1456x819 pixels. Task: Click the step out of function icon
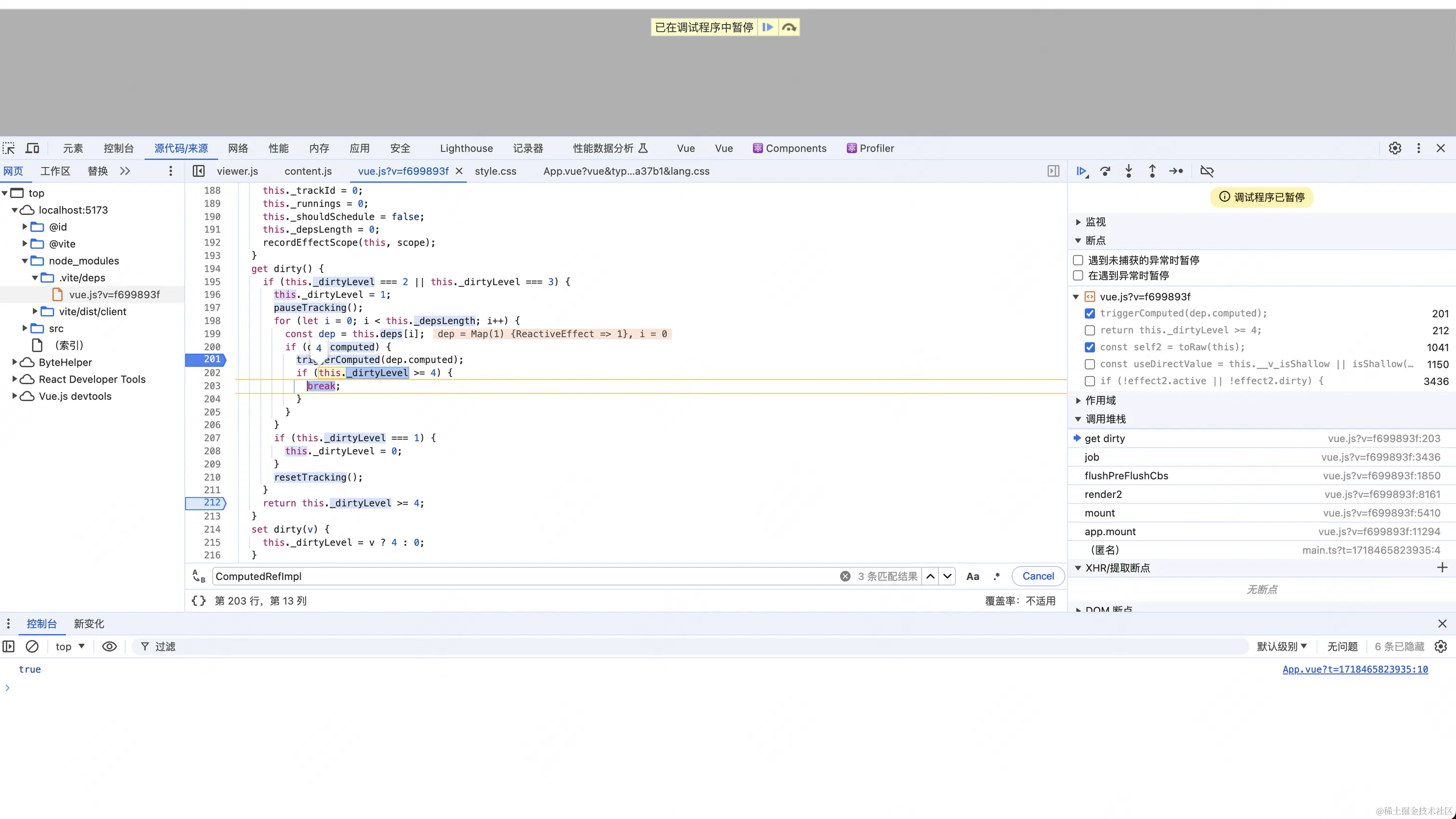pyautogui.click(x=1152, y=171)
